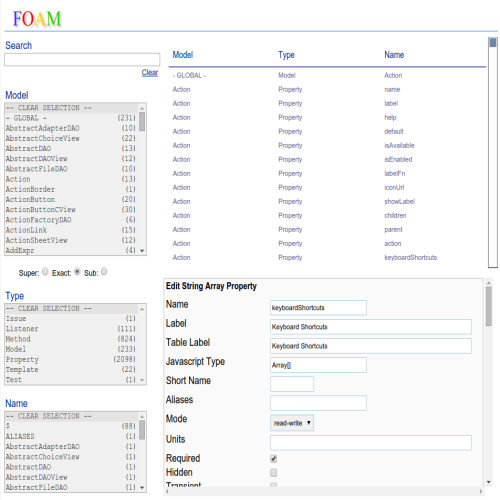The image size is (500, 500).
Task: Open the Mode read-write dropdown
Action: point(292,423)
